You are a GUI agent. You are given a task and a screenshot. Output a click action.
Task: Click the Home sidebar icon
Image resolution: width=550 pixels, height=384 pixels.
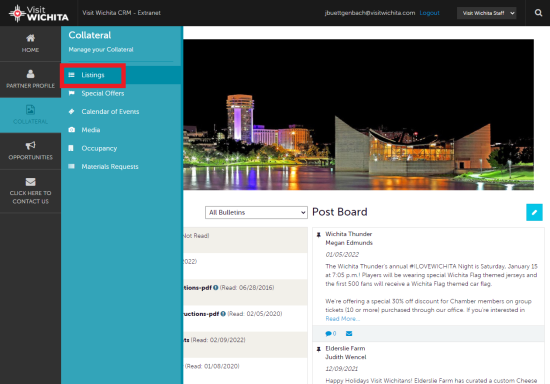point(31,38)
